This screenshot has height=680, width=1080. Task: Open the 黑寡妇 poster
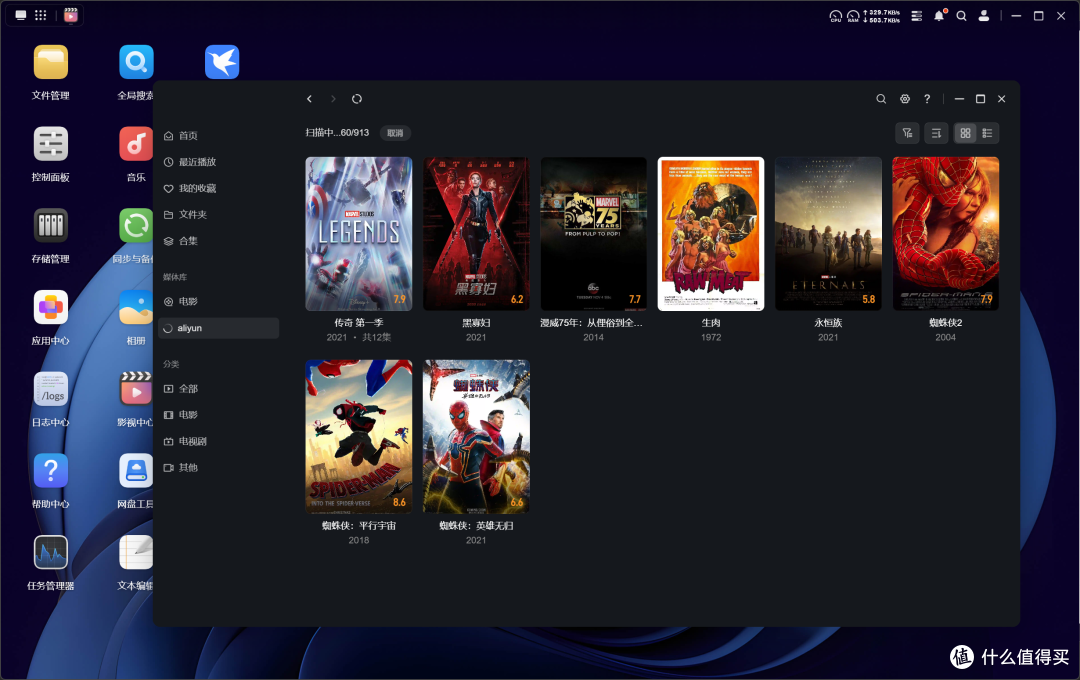[x=476, y=234]
